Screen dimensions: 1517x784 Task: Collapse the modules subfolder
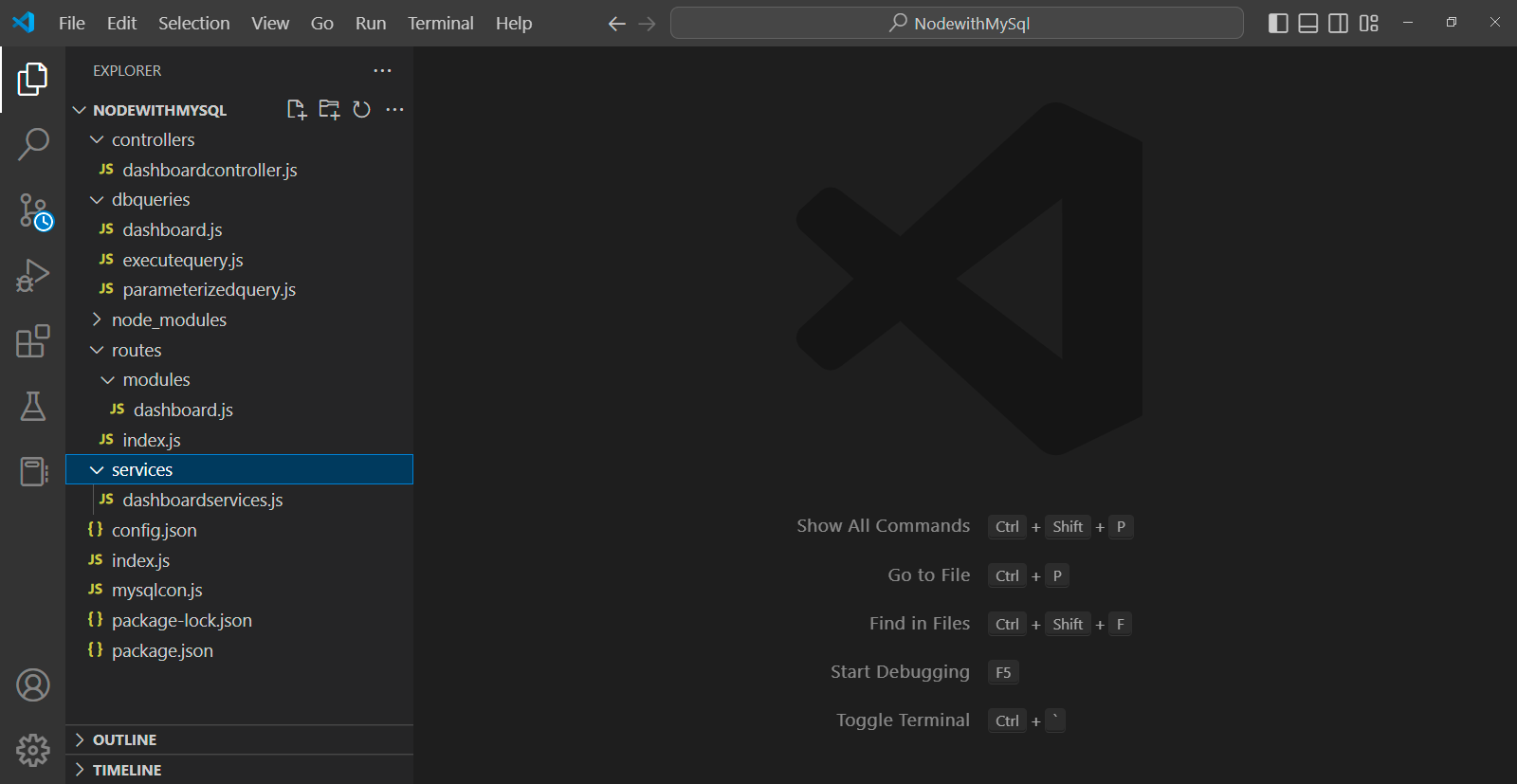[x=107, y=380]
